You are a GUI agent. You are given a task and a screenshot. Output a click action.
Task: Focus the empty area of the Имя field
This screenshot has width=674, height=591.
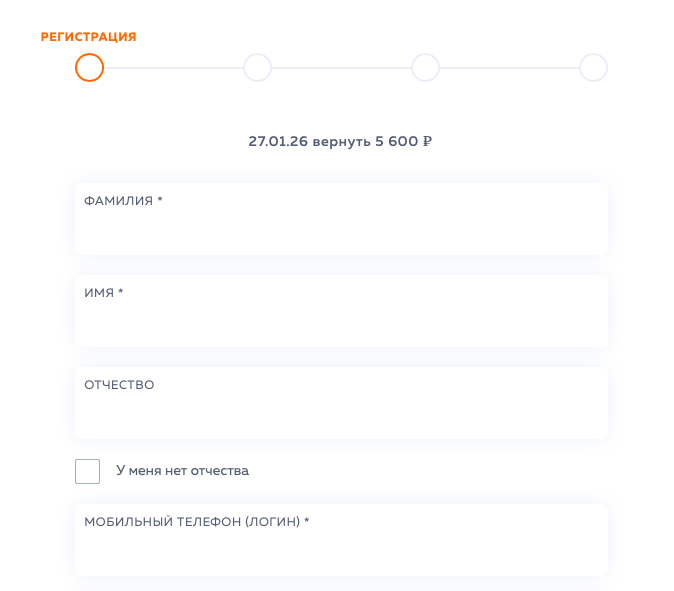(340, 324)
